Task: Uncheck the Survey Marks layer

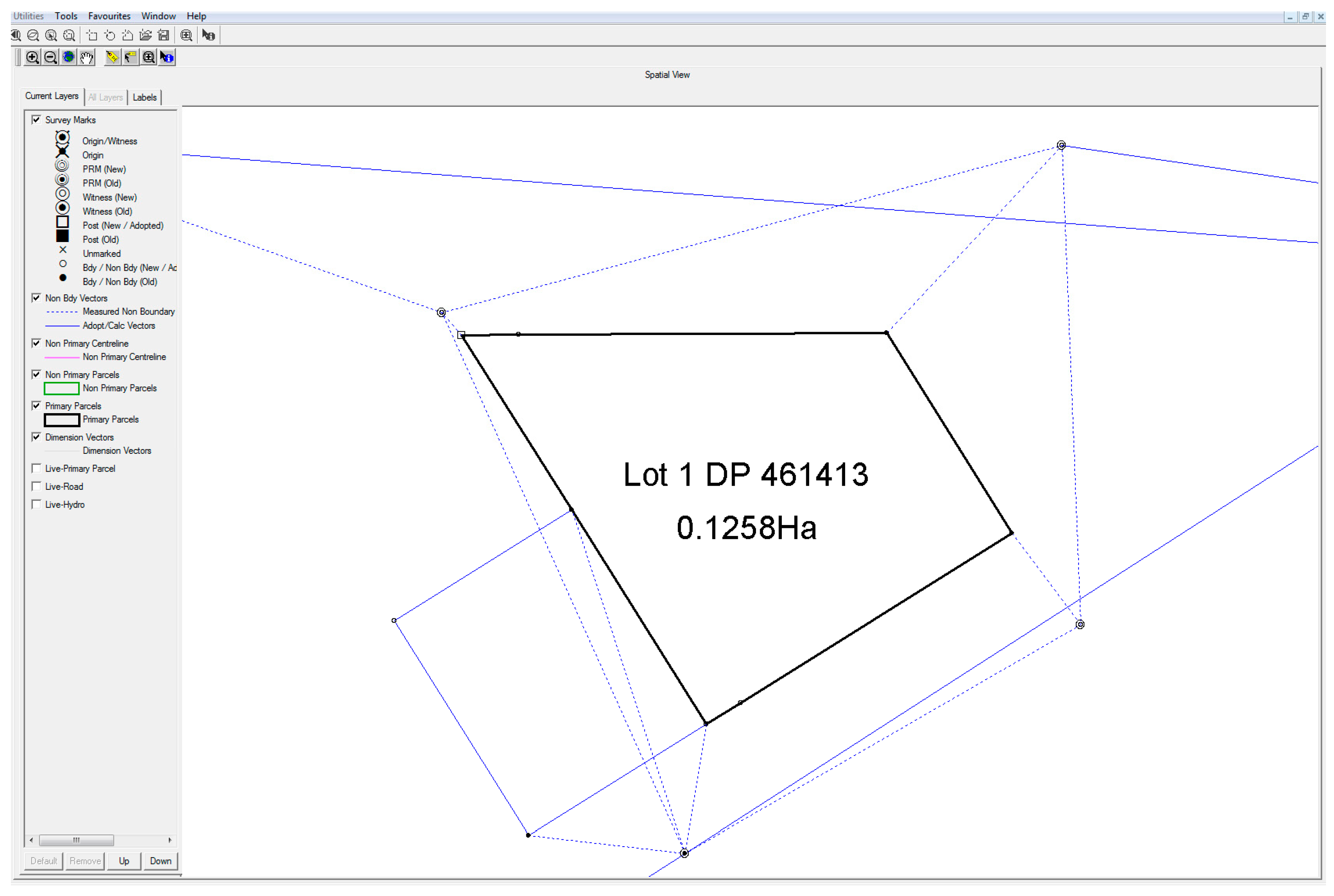Action: (37, 120)
